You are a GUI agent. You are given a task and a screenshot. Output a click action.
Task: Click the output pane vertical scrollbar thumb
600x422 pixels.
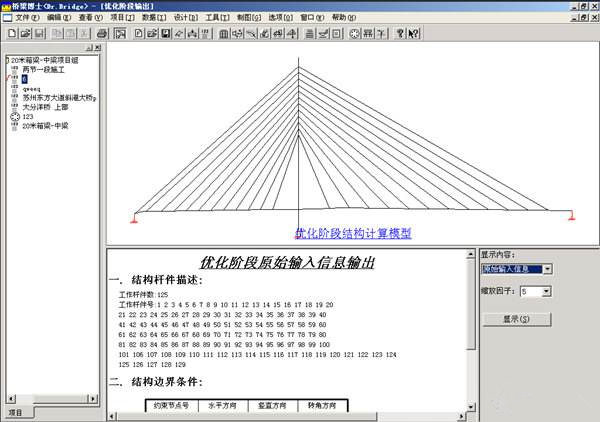pyautogui.click(x=471, y=304)
